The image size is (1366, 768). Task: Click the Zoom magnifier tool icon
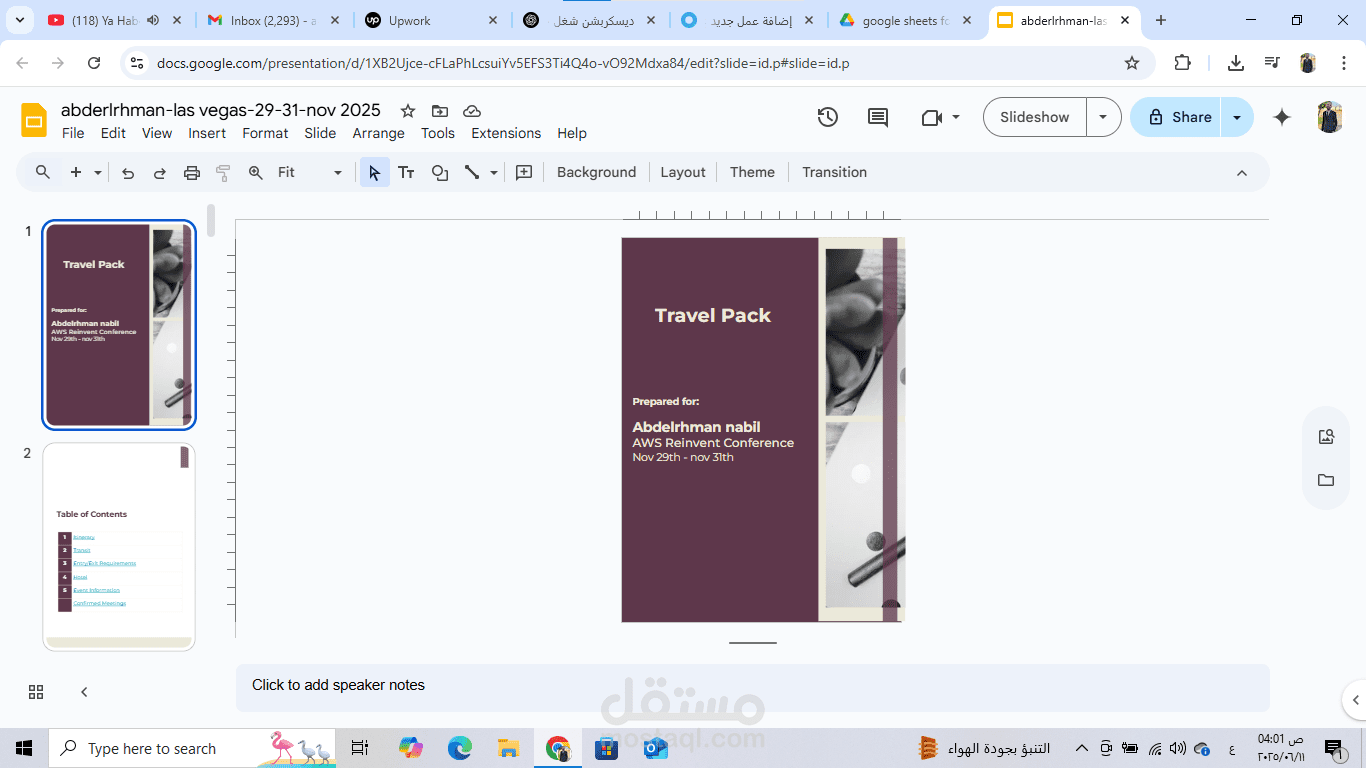point(256,172)
